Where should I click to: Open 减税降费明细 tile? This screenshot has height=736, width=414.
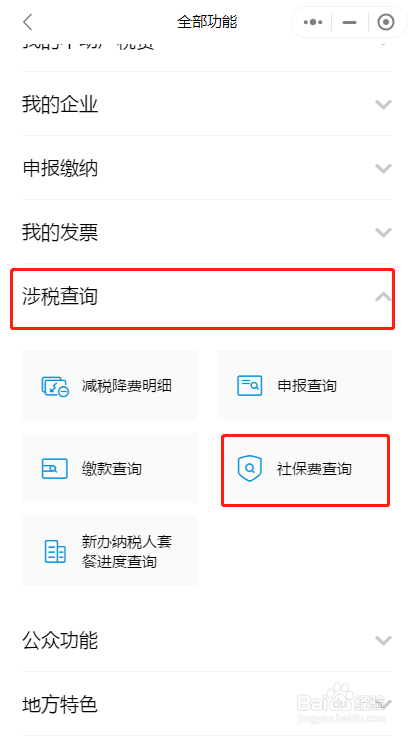[x=109, y=385]
